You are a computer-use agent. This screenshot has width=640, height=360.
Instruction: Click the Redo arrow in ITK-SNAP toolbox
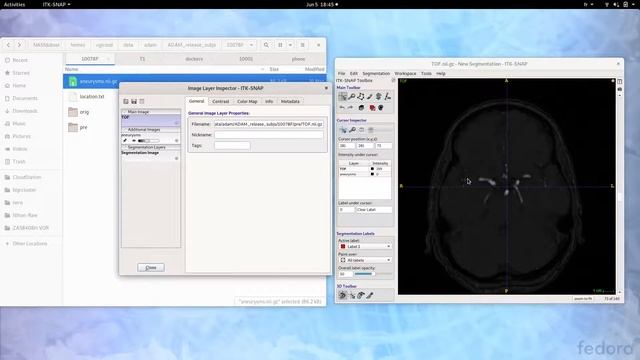(x=350, y=108)
